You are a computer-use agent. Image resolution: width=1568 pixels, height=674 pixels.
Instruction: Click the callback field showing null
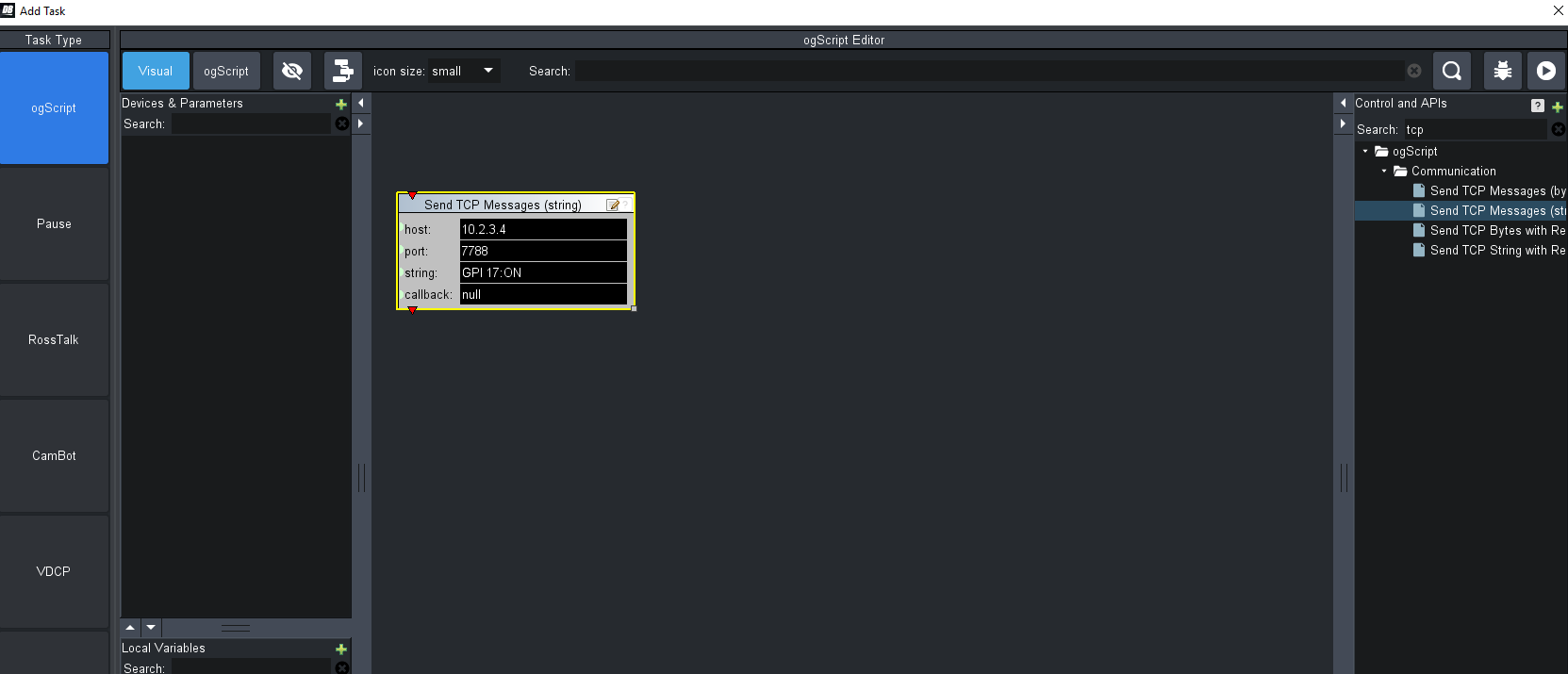point(543,294)
